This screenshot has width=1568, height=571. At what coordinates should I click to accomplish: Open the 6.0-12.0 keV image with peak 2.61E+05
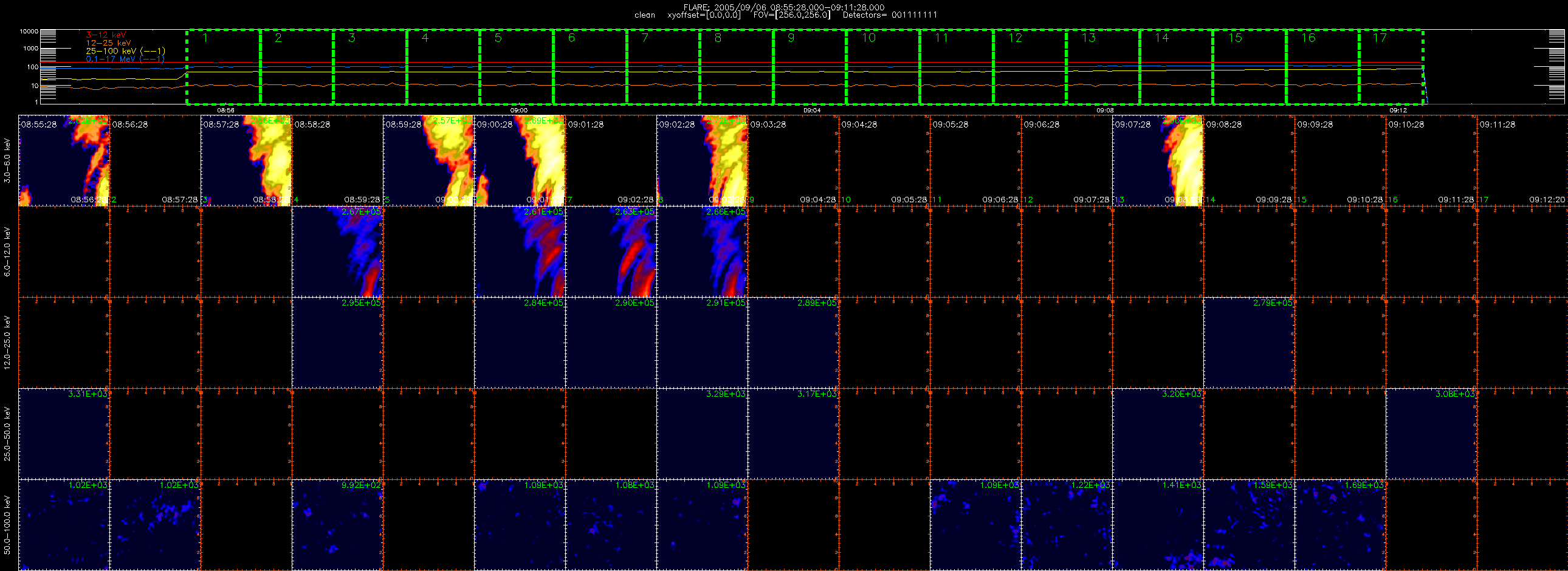[x=520, y=251]
